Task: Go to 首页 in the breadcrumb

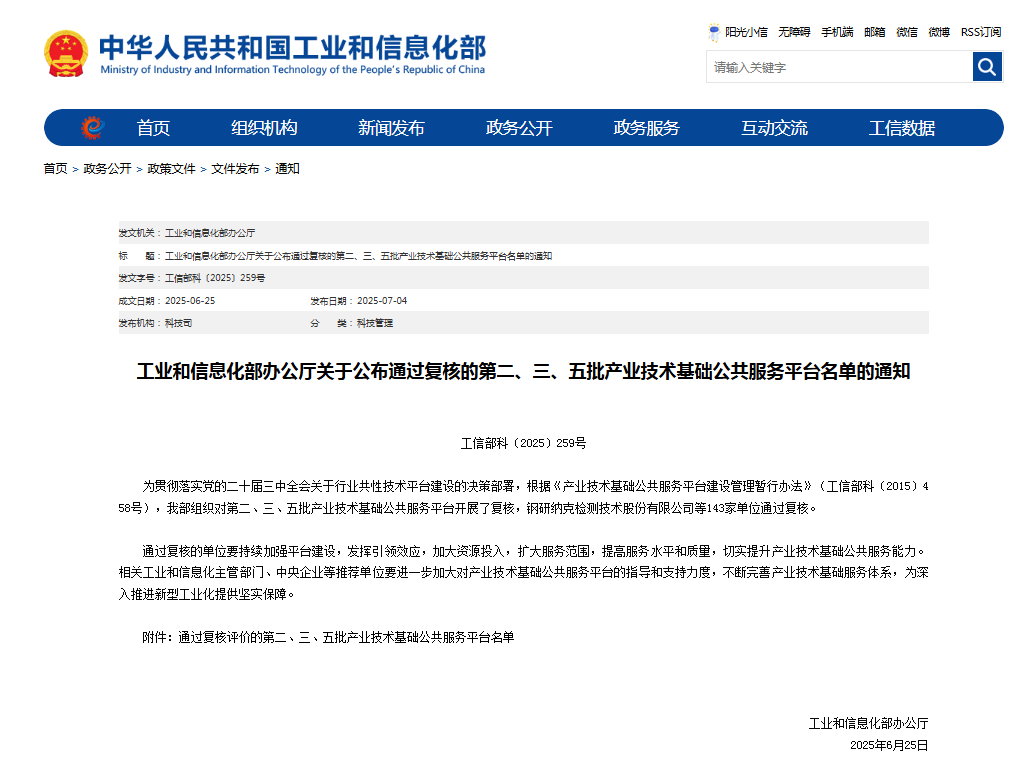Action: (x=56, y=169)
